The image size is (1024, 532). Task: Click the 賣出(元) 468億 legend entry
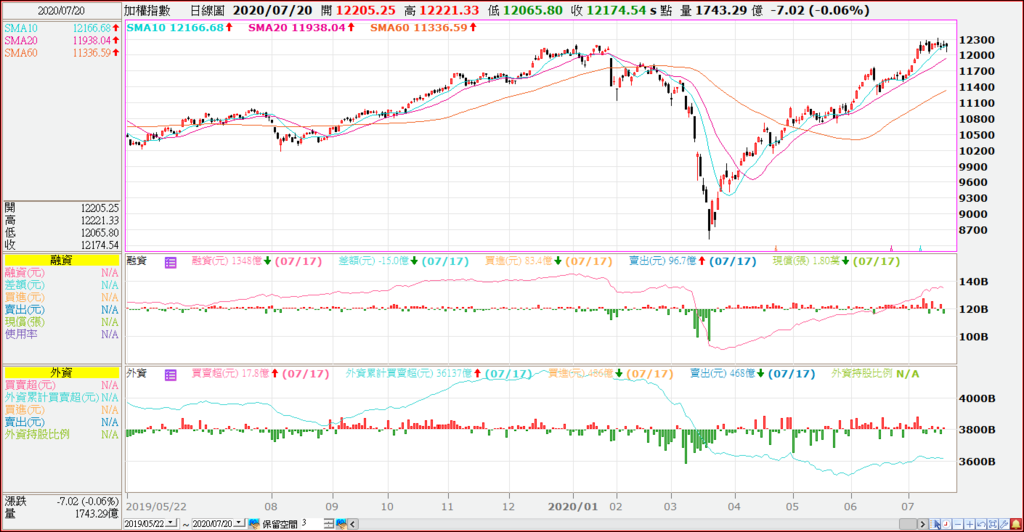[x=753, y=374]
